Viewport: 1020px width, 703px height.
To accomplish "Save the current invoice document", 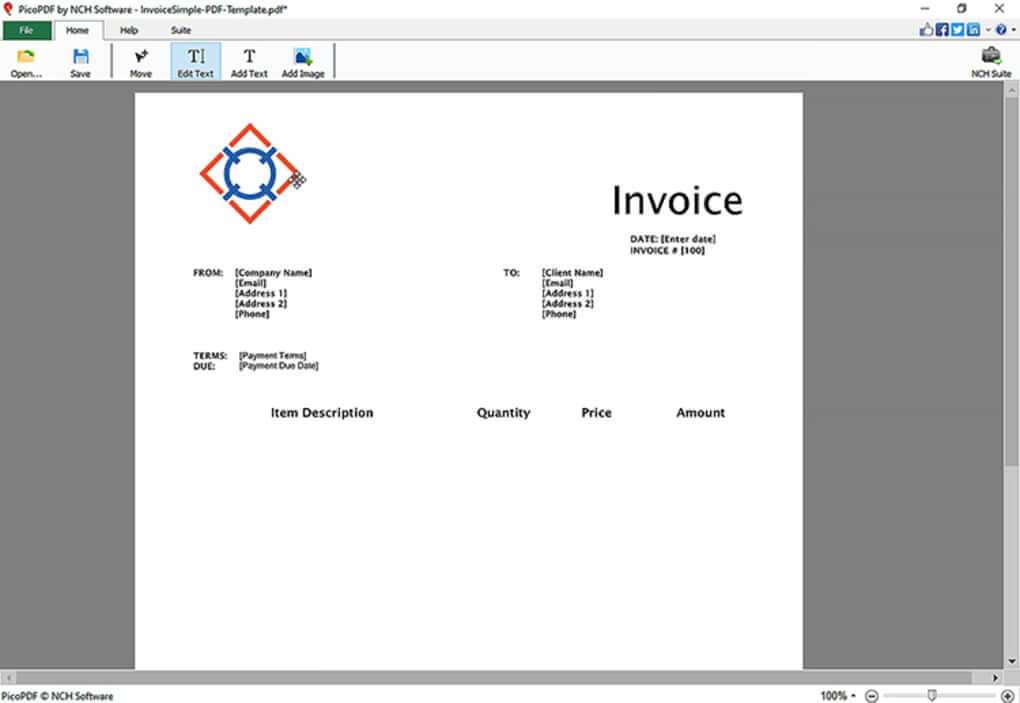I will 80,60.
